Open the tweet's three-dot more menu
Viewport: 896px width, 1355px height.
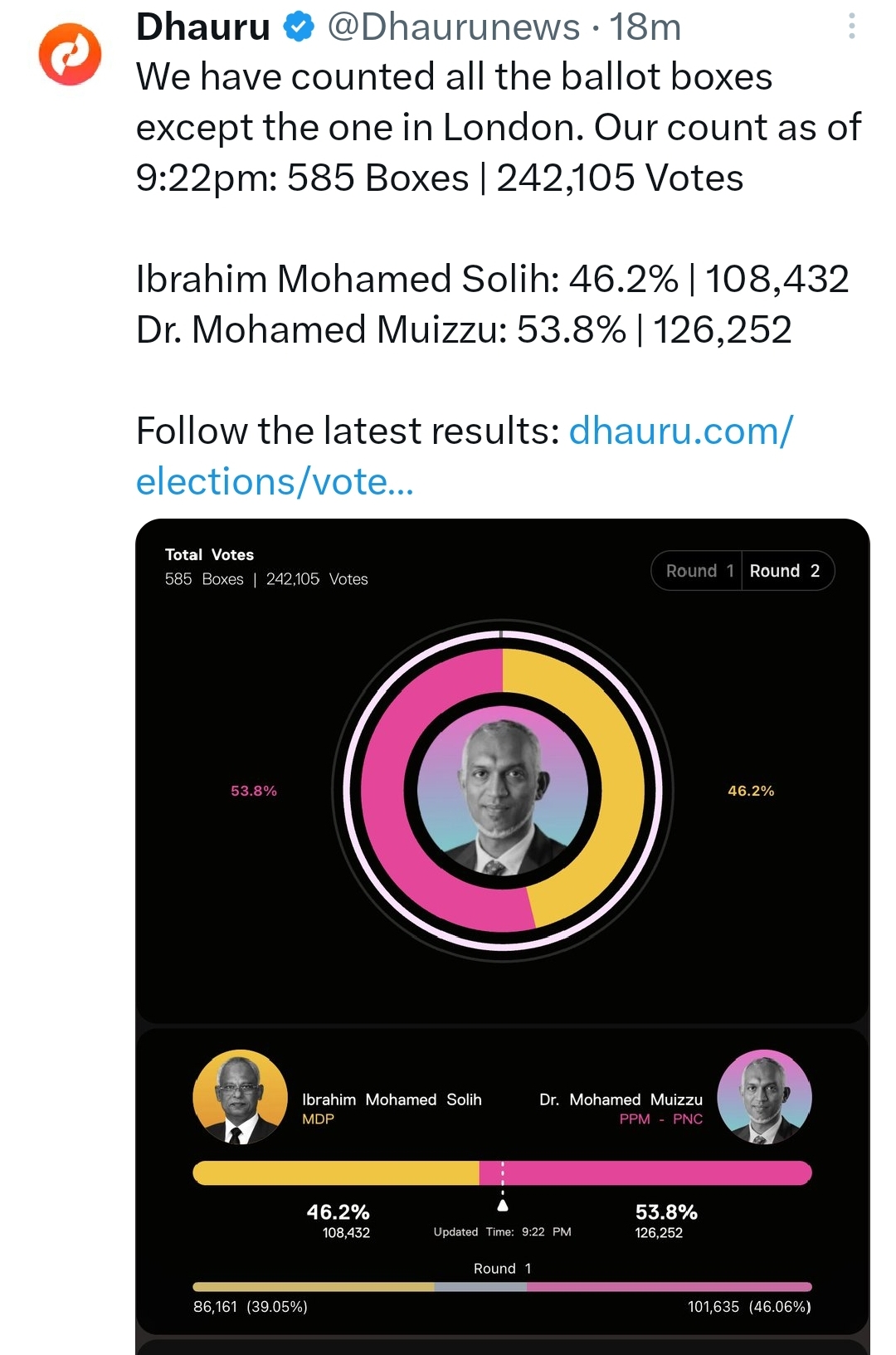click(851, 27)
